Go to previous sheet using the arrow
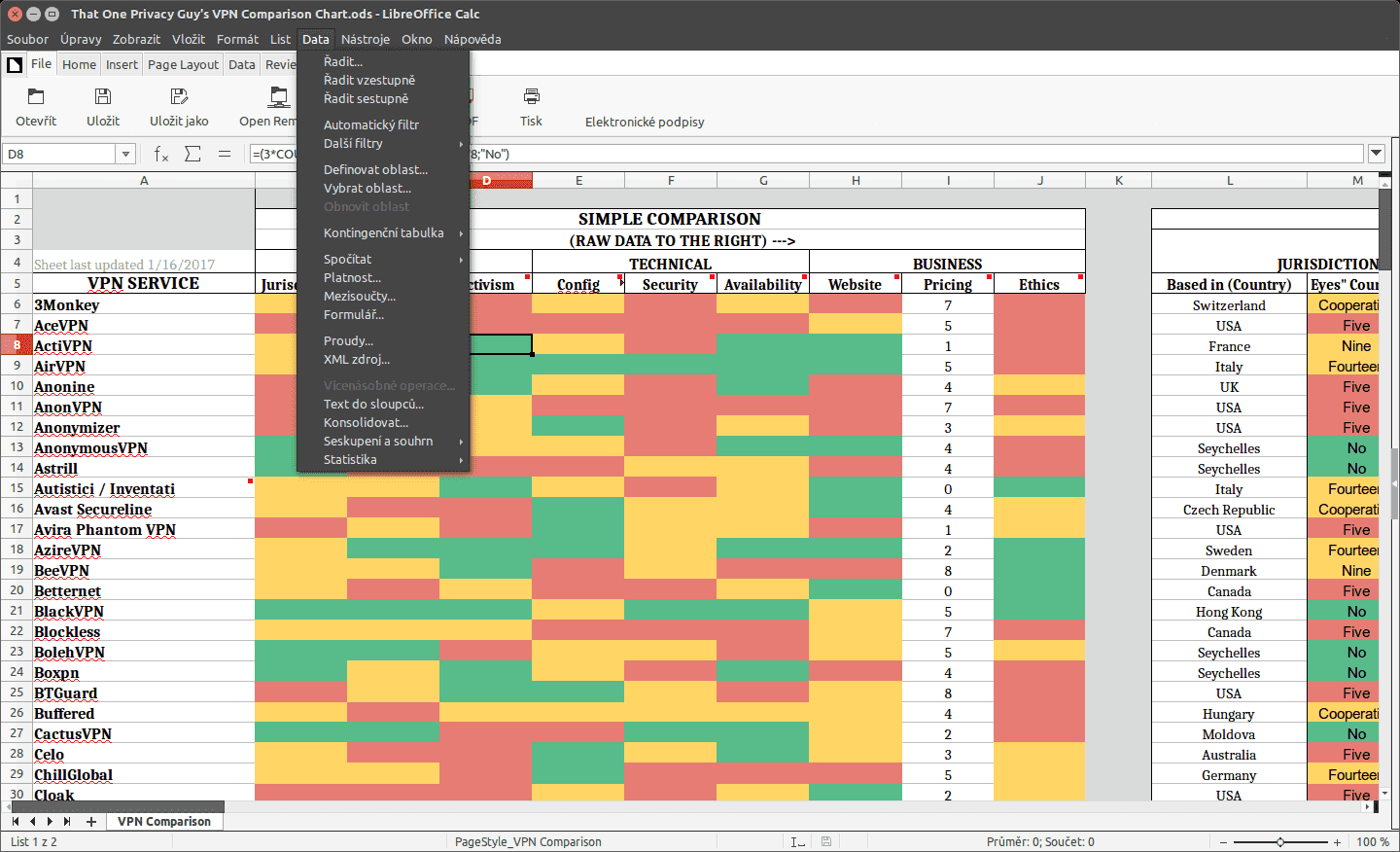The image size is (1400, 852). 32,822
